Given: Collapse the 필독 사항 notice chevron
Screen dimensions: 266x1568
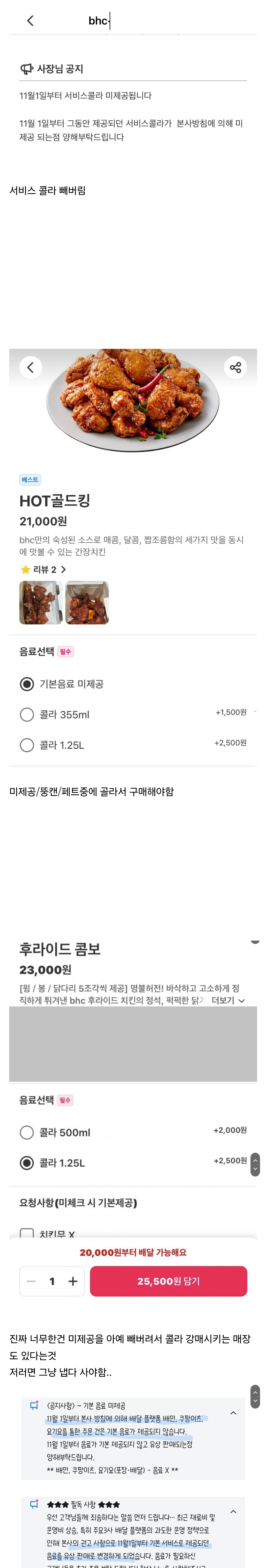Looking at the screenshot, I should (x=233, y=1511).
